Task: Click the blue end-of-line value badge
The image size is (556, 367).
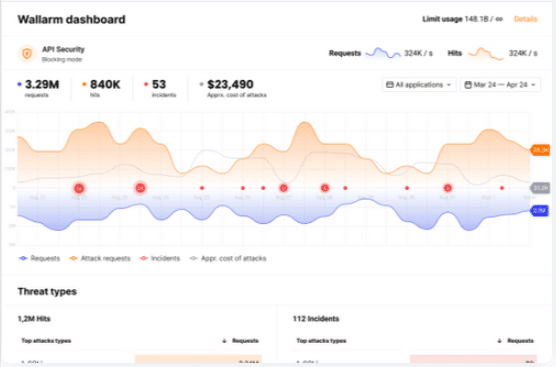Action: pos(540,211)
